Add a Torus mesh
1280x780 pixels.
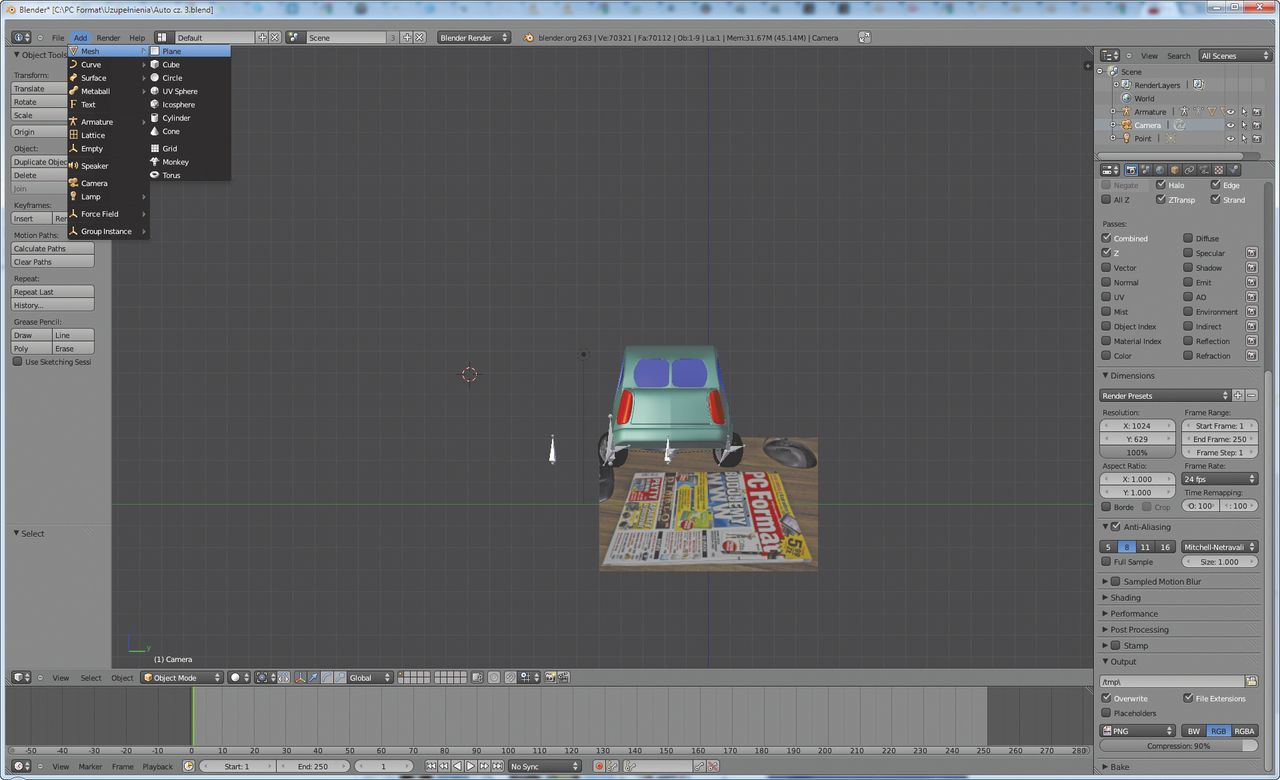(x=189, y=175)
